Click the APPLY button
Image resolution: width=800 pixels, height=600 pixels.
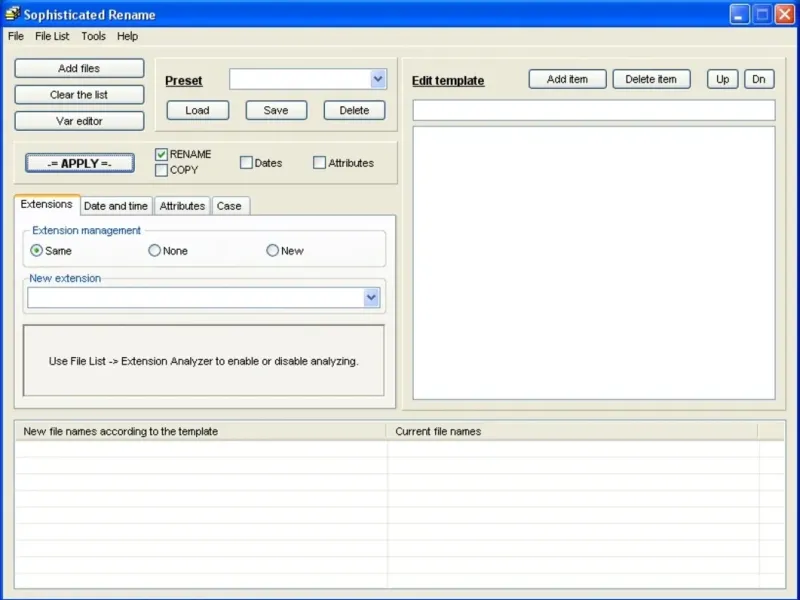pyautogui.click(x=80, y=163)
